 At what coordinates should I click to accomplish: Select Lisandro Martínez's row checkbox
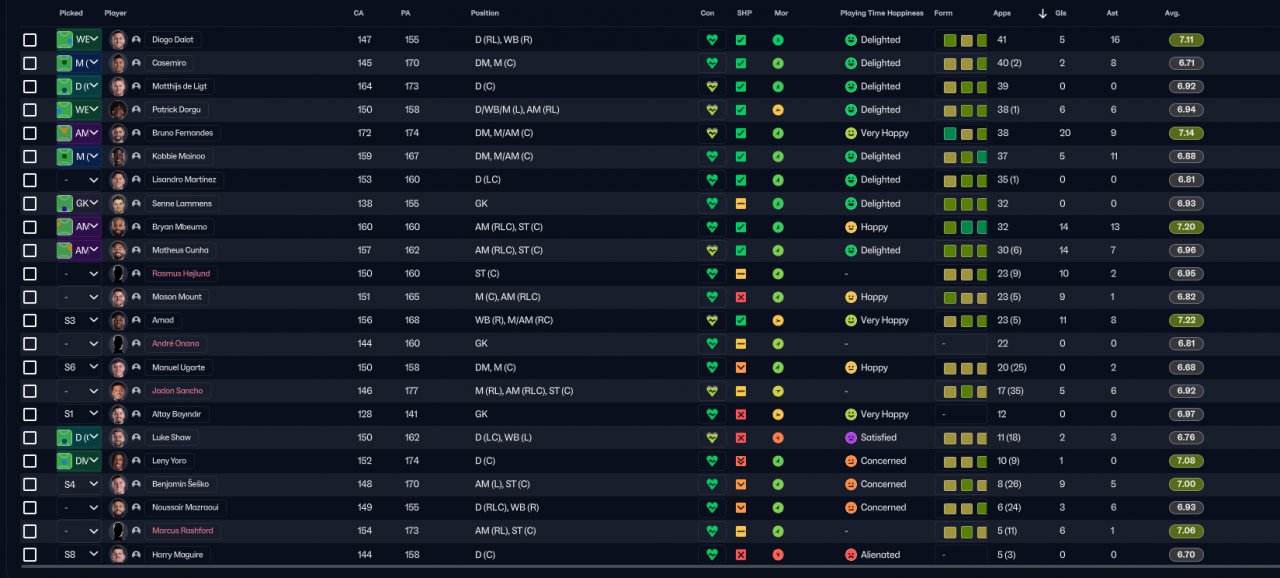coord(30,180)
